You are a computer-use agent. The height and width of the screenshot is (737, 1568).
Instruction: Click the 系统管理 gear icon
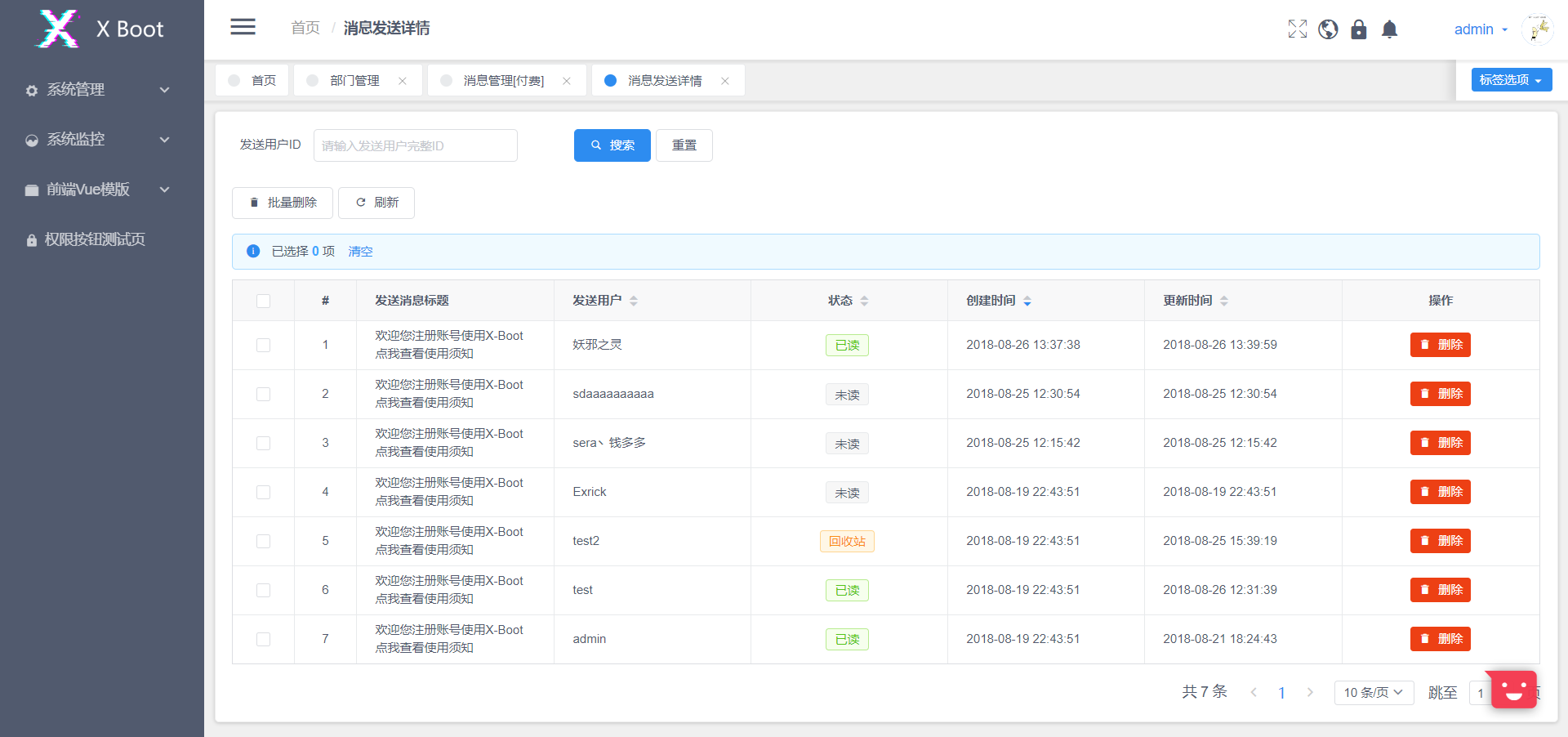(x=32, y=91)
